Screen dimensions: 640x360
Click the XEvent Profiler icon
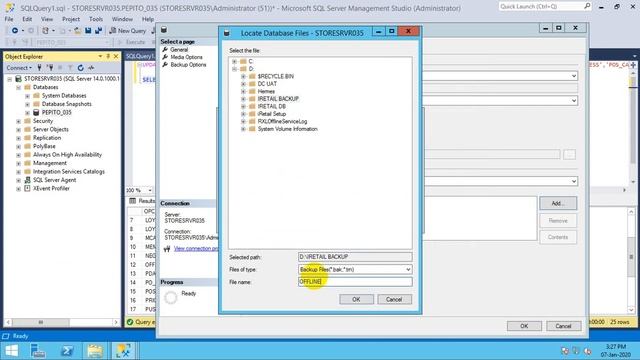point(27,189)
